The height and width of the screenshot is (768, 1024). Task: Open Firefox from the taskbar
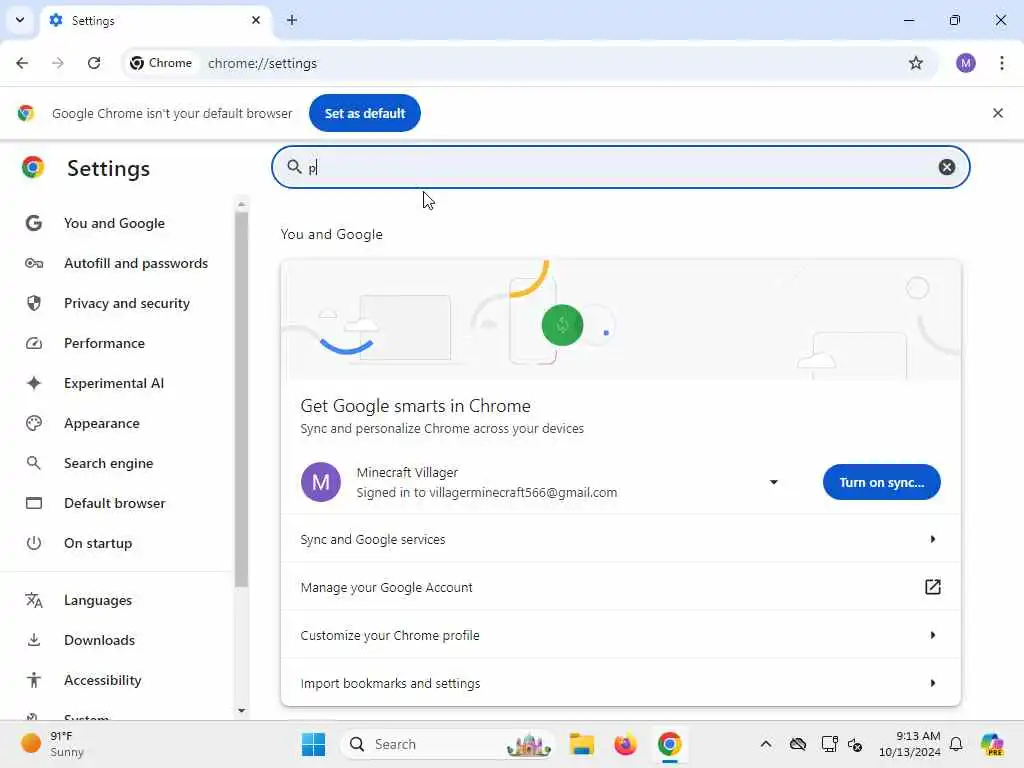point(625,744)
